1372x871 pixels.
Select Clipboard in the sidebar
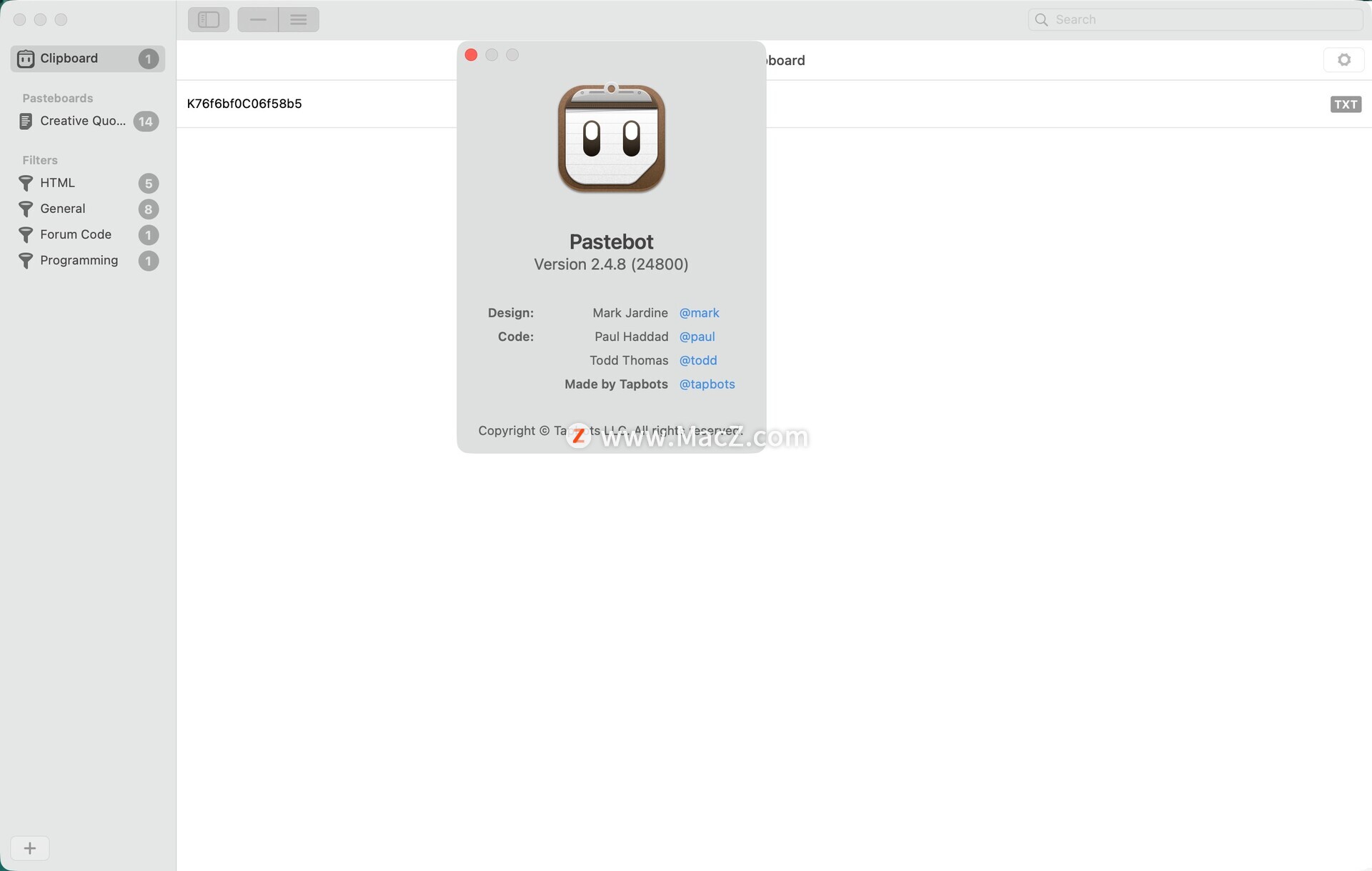point(88,59)
